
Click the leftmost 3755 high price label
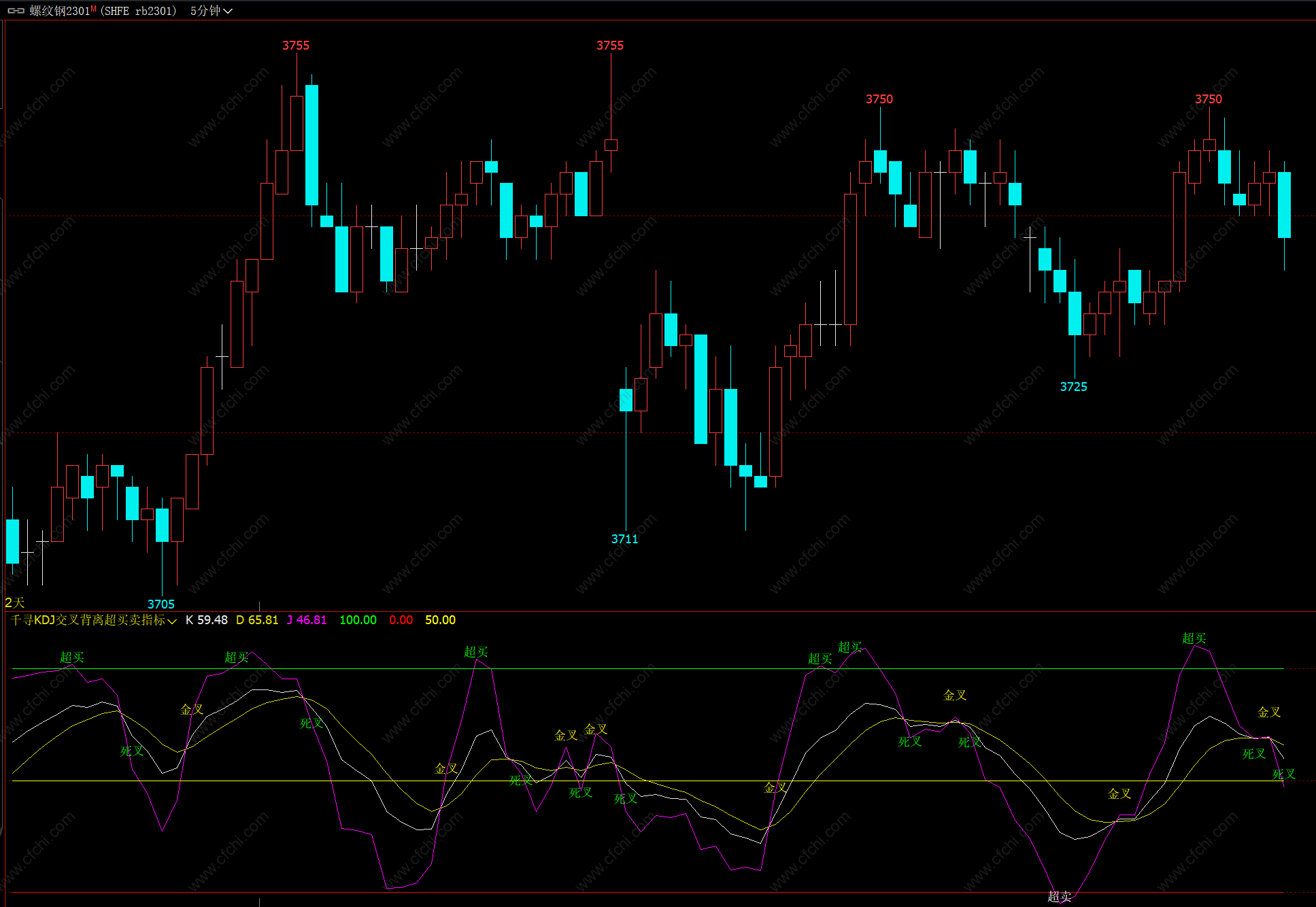[x=296, y=46]
